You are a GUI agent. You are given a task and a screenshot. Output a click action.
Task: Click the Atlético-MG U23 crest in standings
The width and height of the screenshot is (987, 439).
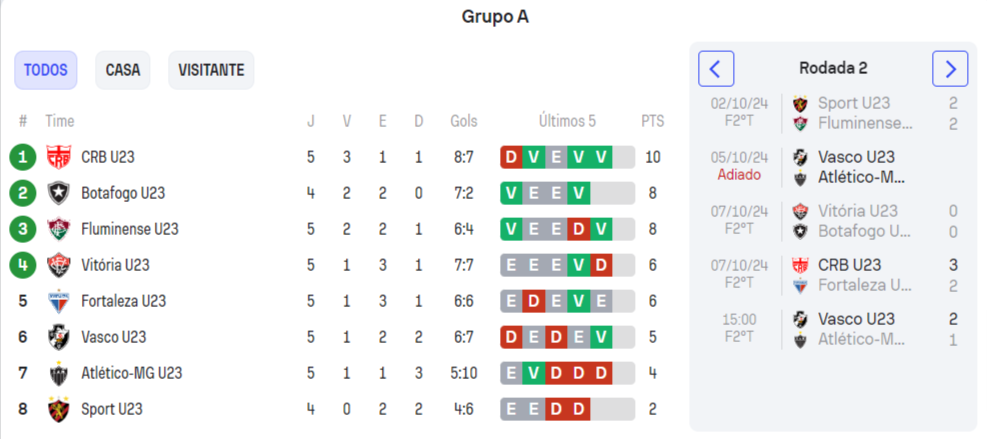tap(58, 373)
